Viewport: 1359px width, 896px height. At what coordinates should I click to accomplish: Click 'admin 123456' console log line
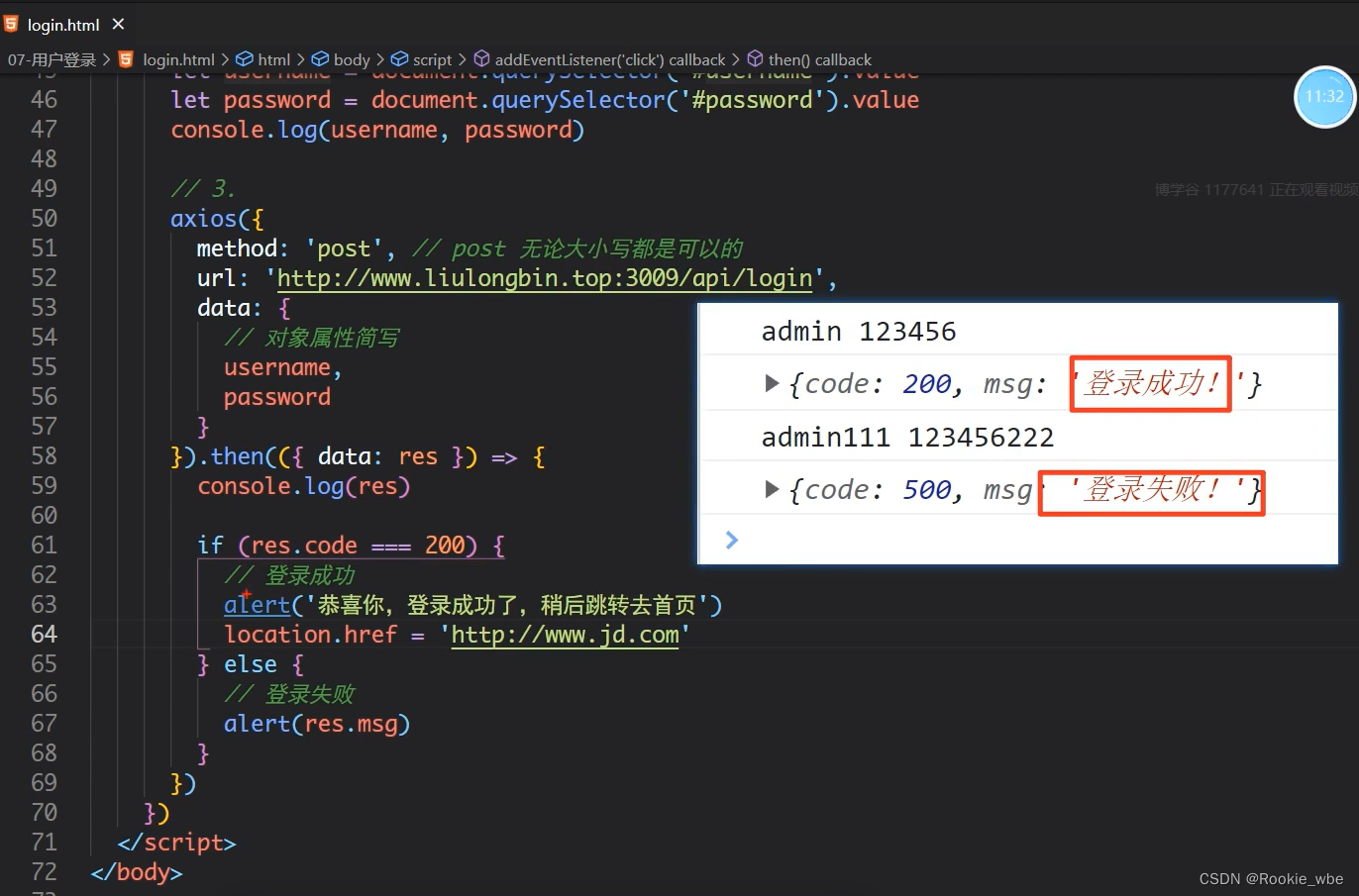[859, 331]
